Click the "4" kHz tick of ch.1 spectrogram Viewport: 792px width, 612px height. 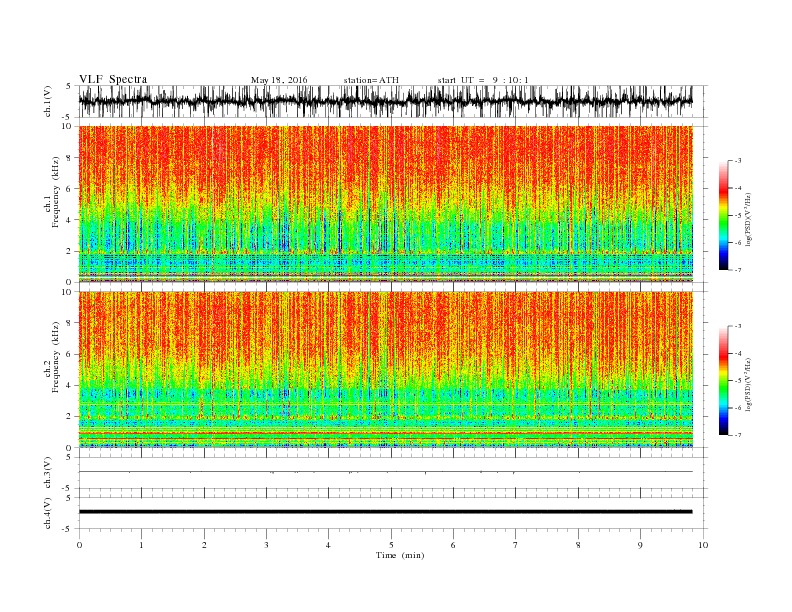click(70, 220)
